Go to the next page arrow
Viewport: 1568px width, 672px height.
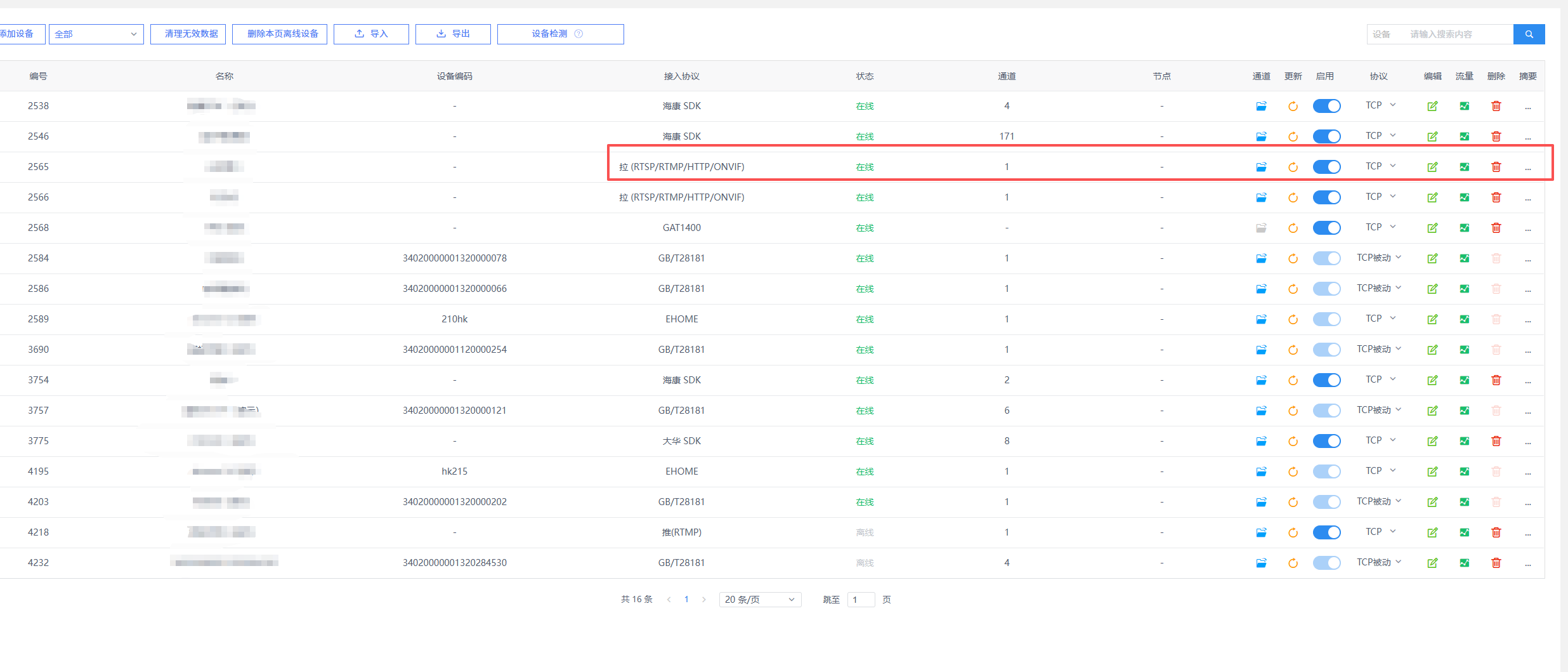[703, 600]
